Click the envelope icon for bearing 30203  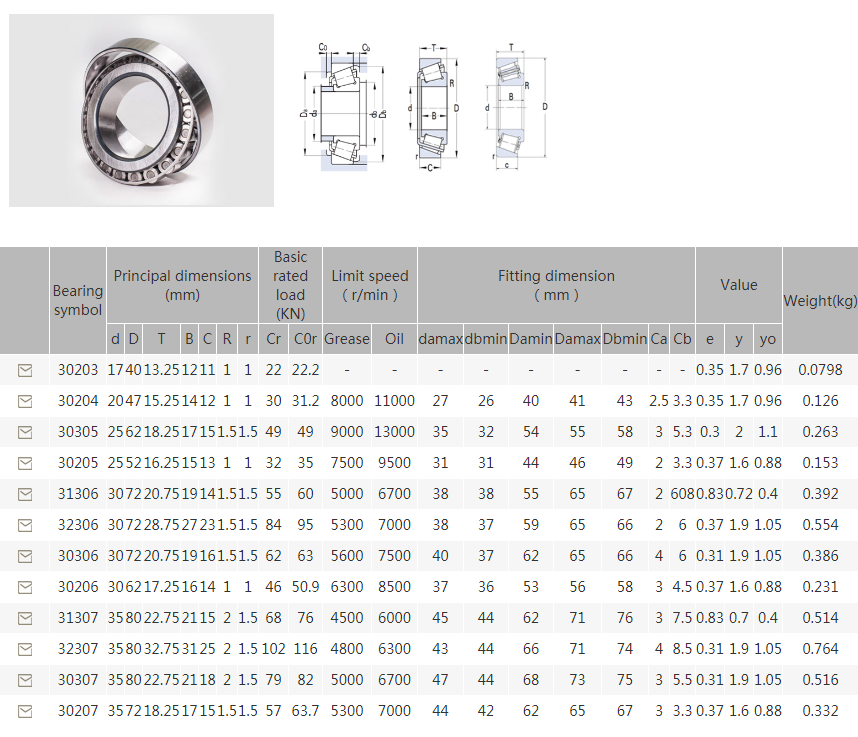pyautogui.click(x=25, y=370)
